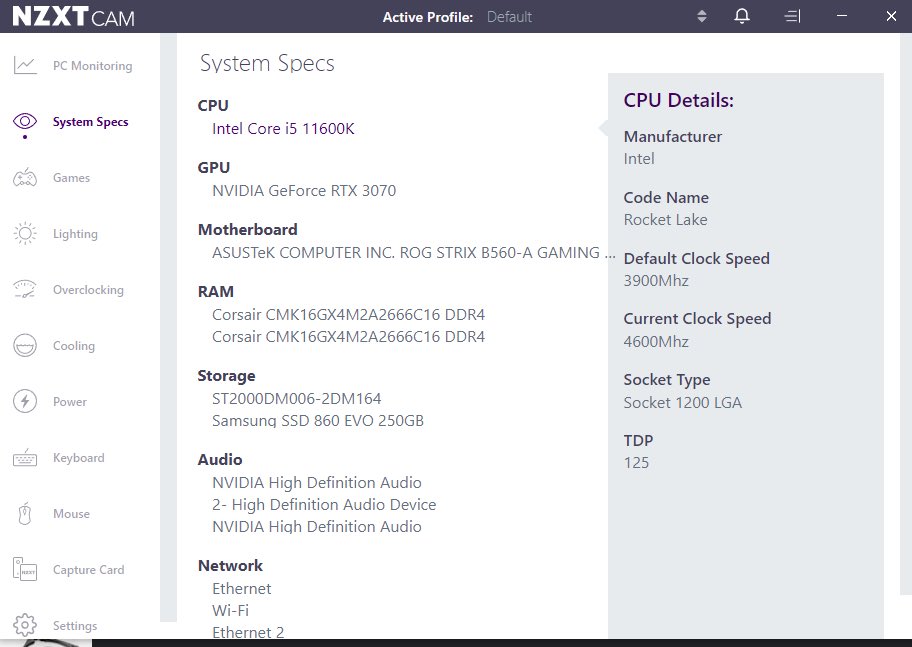The width and height of the screenshot is (912, 647).
Task: Open PC Monitoring chart icon
Action: [x=25, y=65]
